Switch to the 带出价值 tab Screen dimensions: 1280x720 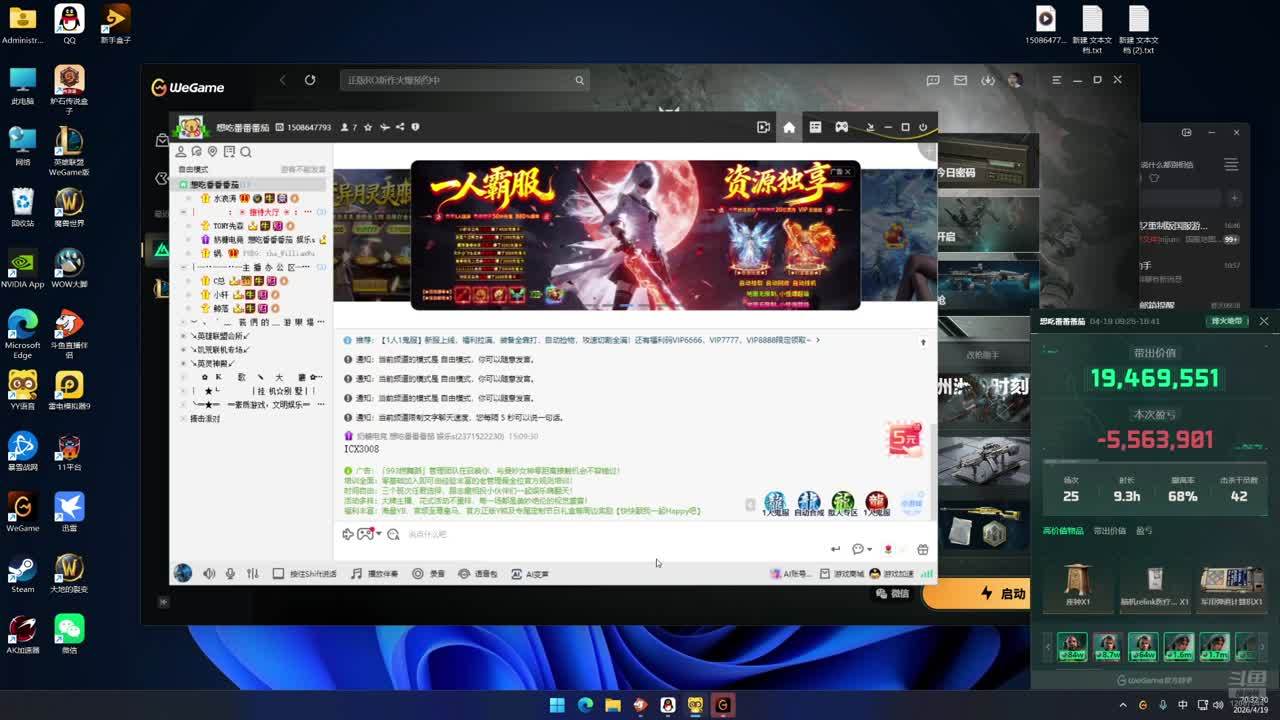coord(1109,531)
